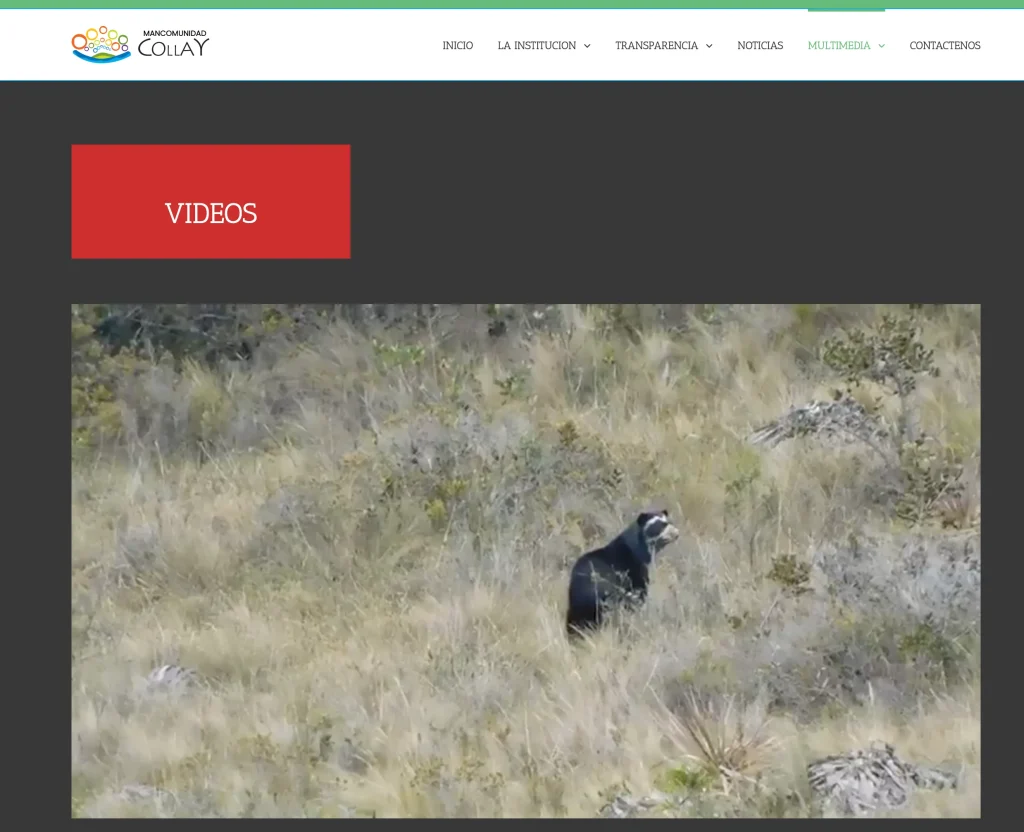This screenshot has height=832, width=1024.
Task: Click the Mancomunidad Collay logo
Action: (x=140, y=42)
